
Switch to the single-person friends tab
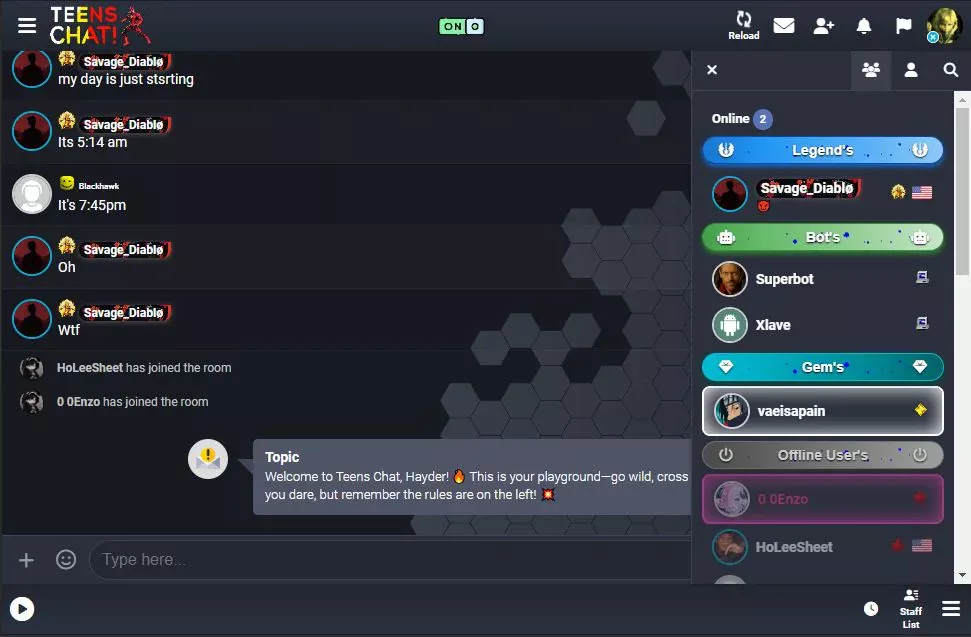(910, 70)
